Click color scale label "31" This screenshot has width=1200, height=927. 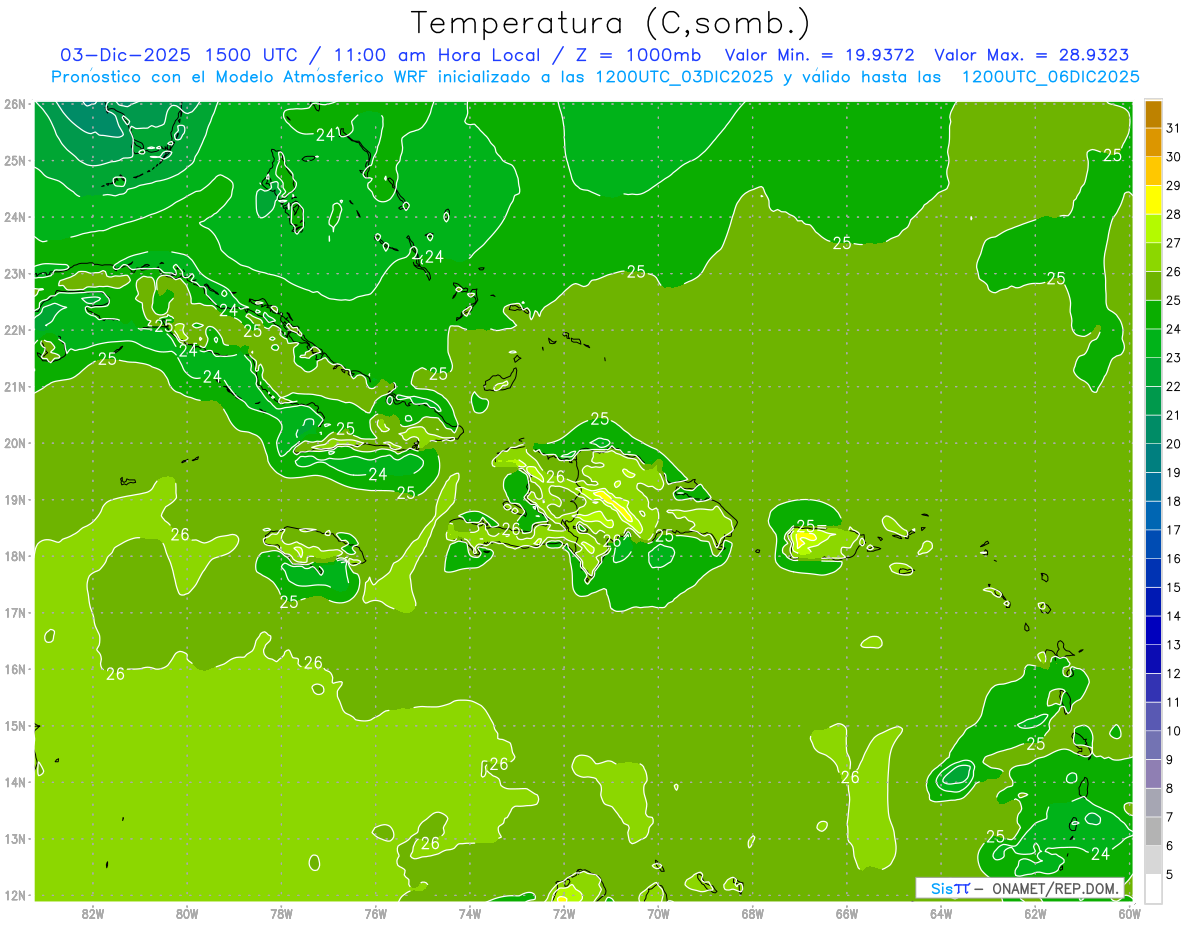[1173, 128]
